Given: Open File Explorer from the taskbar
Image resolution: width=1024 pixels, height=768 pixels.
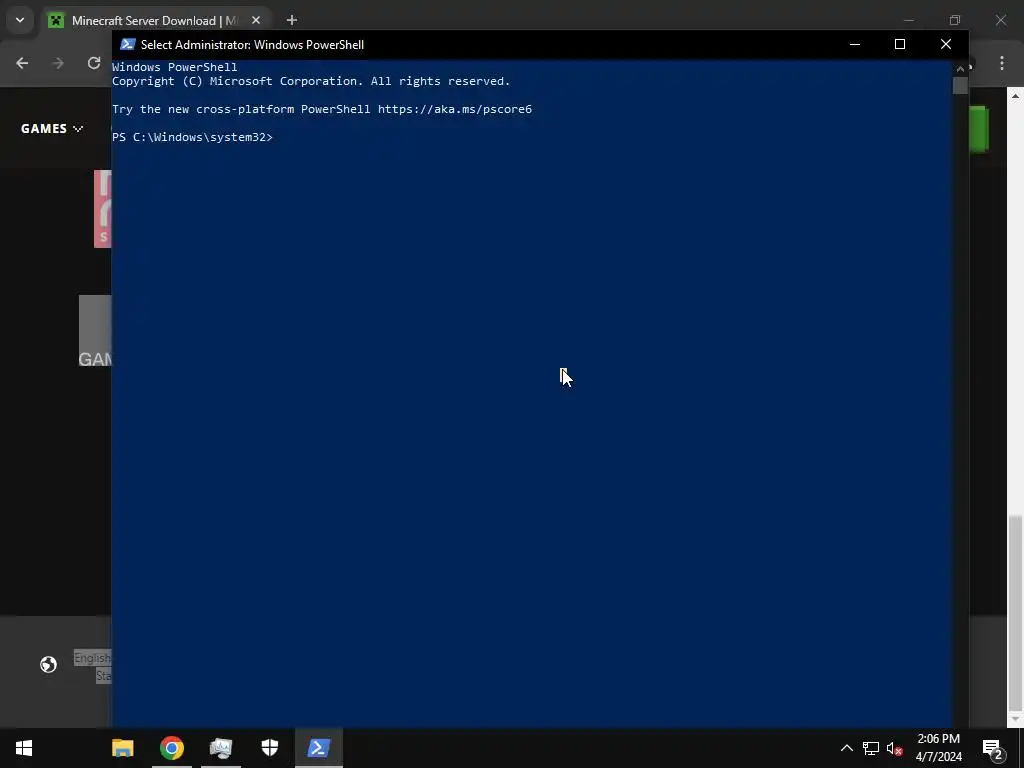Looking at the screenshot, I should (x=123, y=748).
